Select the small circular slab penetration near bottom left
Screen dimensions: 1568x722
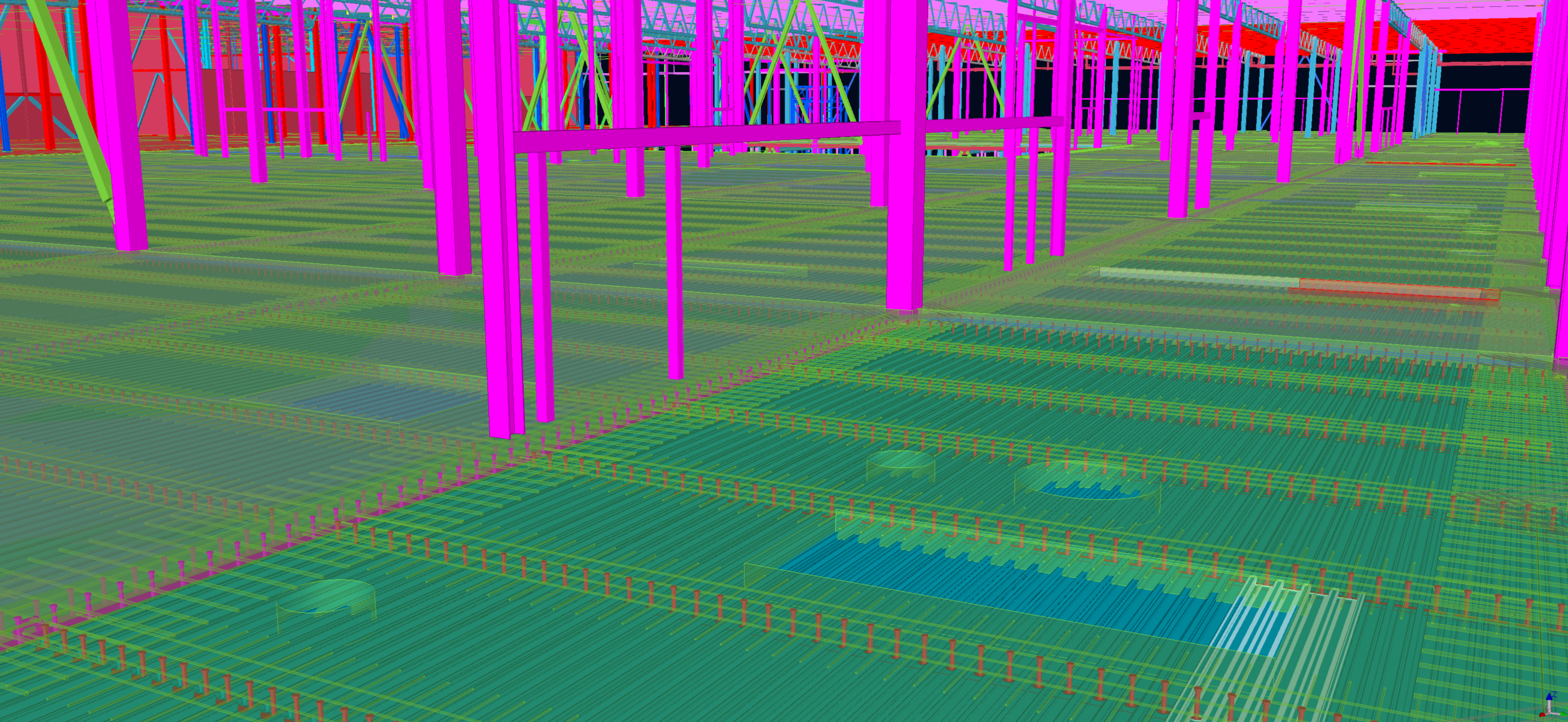tap(325, 596)
